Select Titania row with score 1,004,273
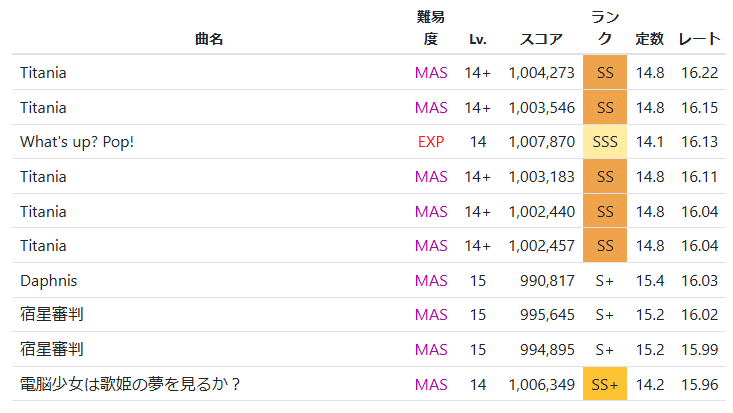 coord(369,72)
